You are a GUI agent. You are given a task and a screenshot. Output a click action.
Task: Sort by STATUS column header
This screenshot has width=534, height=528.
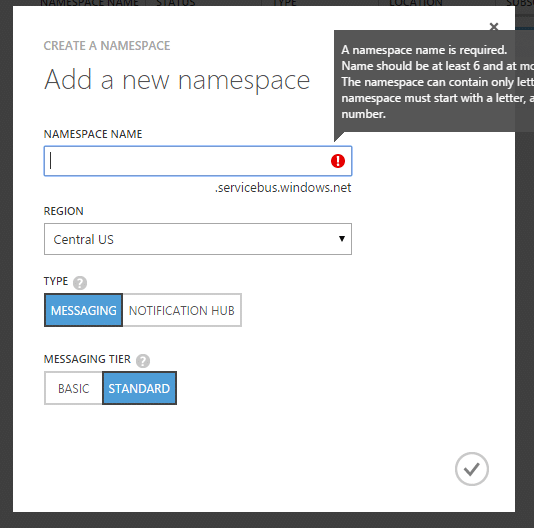click(176, 3)
